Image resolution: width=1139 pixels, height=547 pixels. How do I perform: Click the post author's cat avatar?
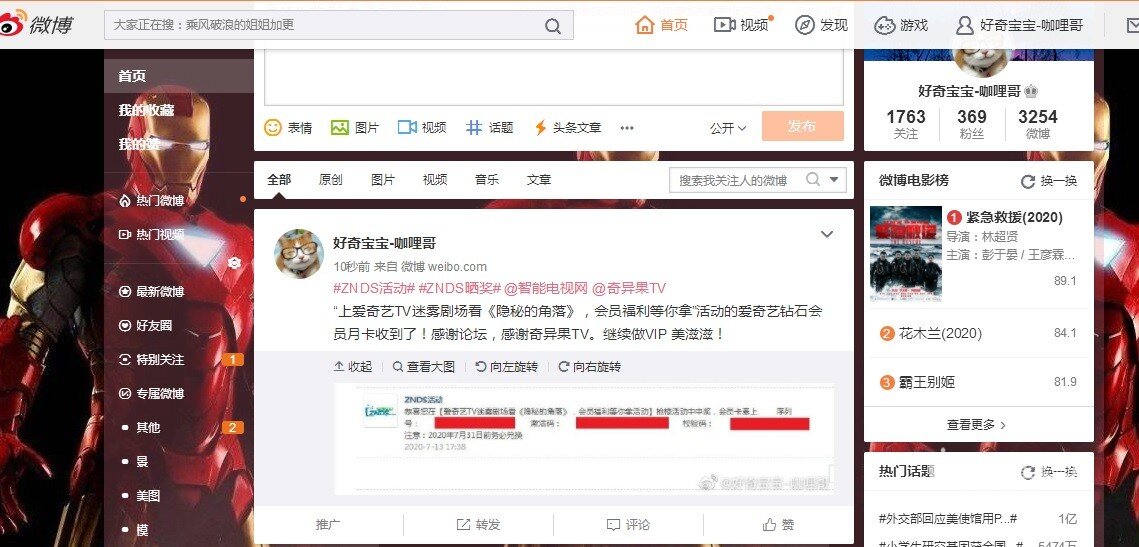299,253
